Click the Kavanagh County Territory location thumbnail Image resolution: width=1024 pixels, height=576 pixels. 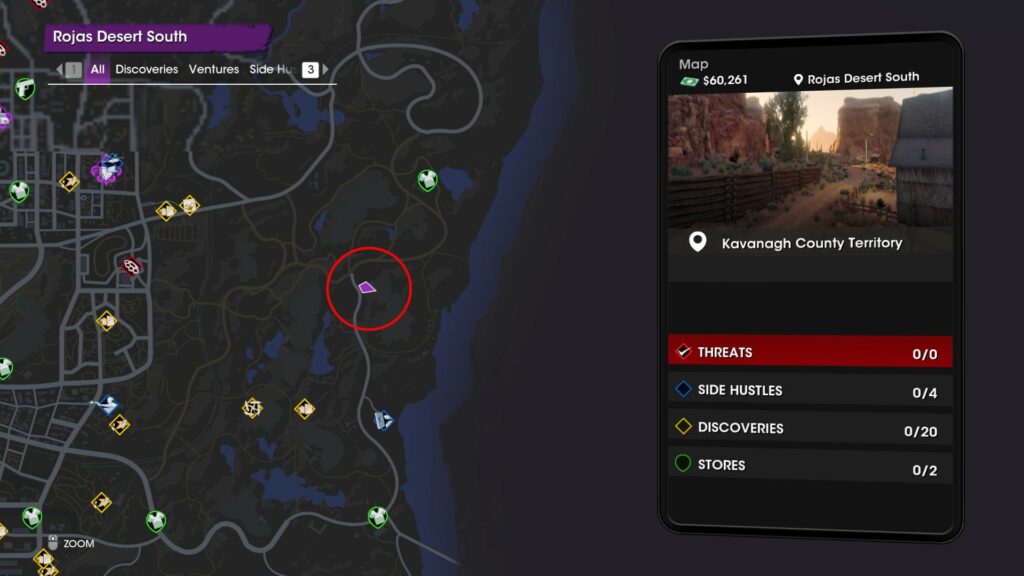tap(810, 159)
